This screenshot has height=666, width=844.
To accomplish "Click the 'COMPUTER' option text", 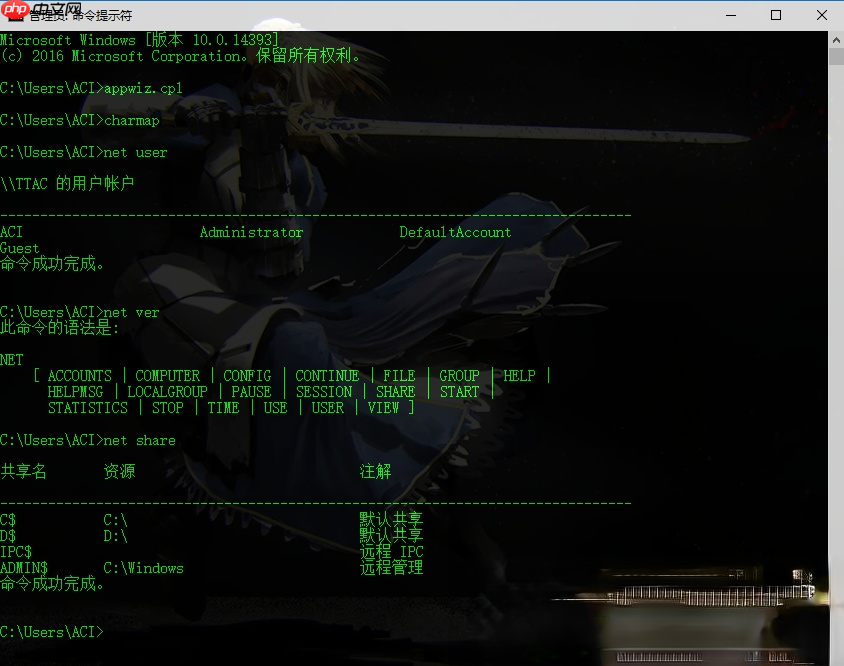I will click(x=167, y=376).
